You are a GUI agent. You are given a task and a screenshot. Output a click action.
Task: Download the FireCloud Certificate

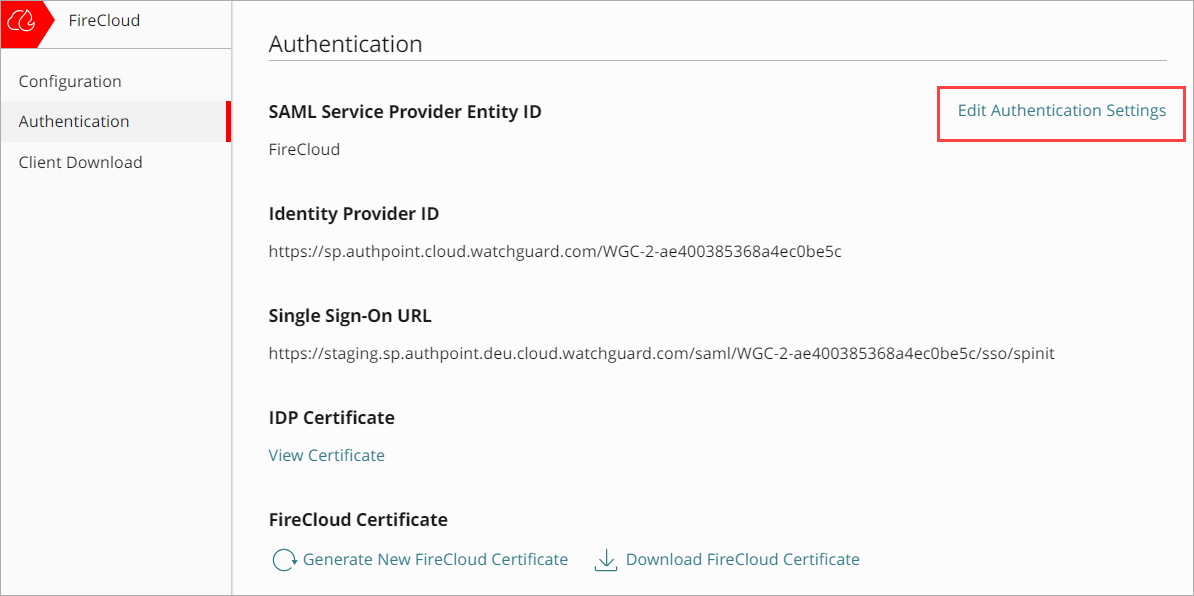point(742,560)
